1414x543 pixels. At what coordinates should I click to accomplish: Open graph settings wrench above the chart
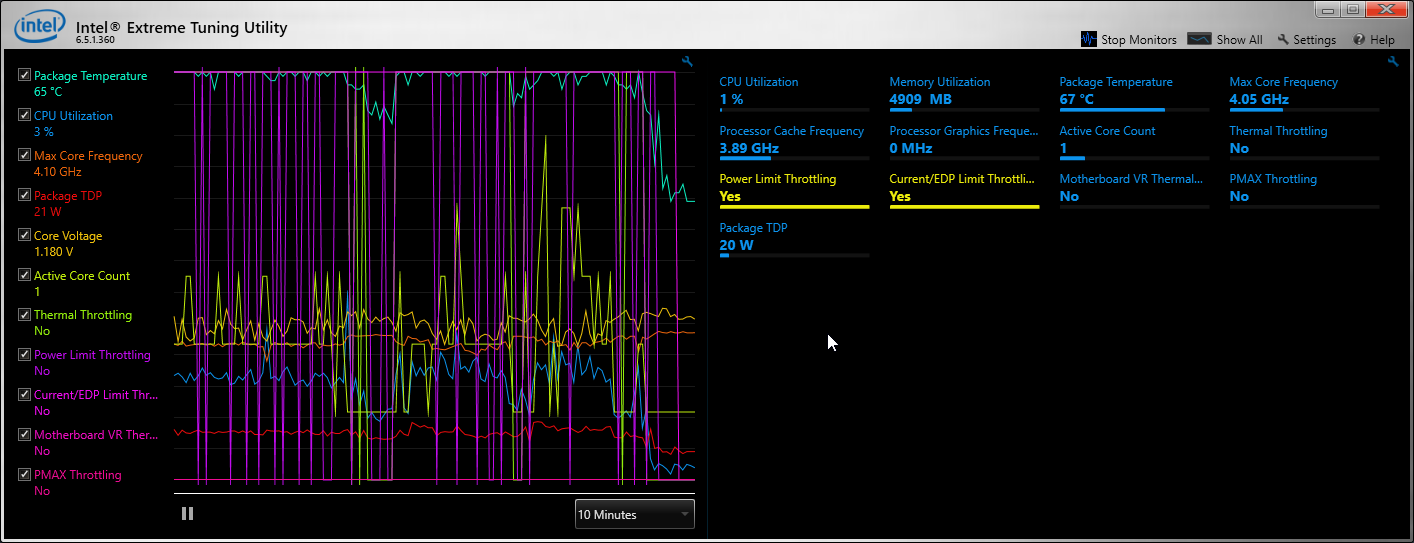pos(687,61)
